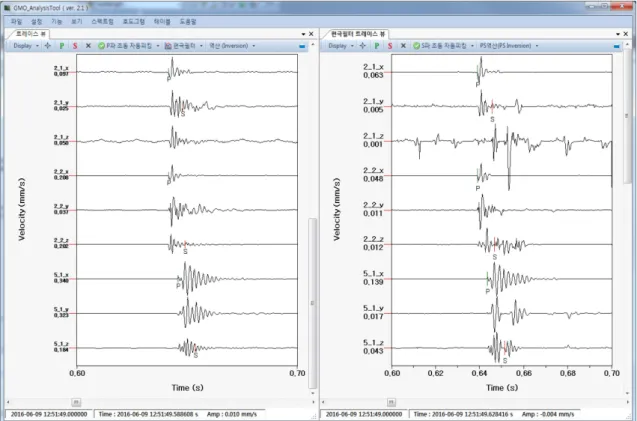The width and height of the screenshot is (637, 421).
Task: Click the blue icon at right toolbar end
Action: tap(617, 46)
